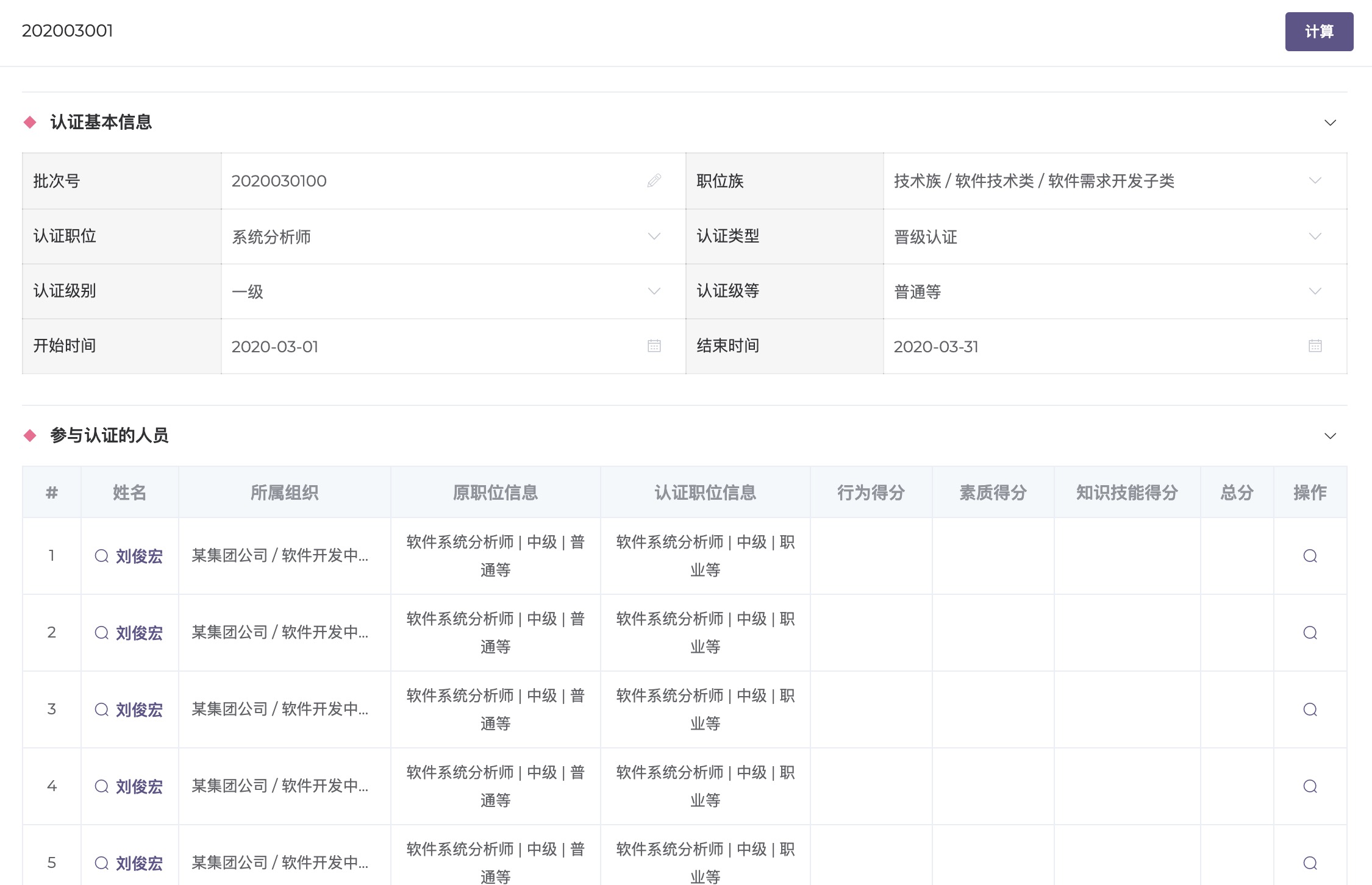Click search icon beside 刘俊宏 in row 1
Screen dimensions: 1372x885
[x=102, y=556]
